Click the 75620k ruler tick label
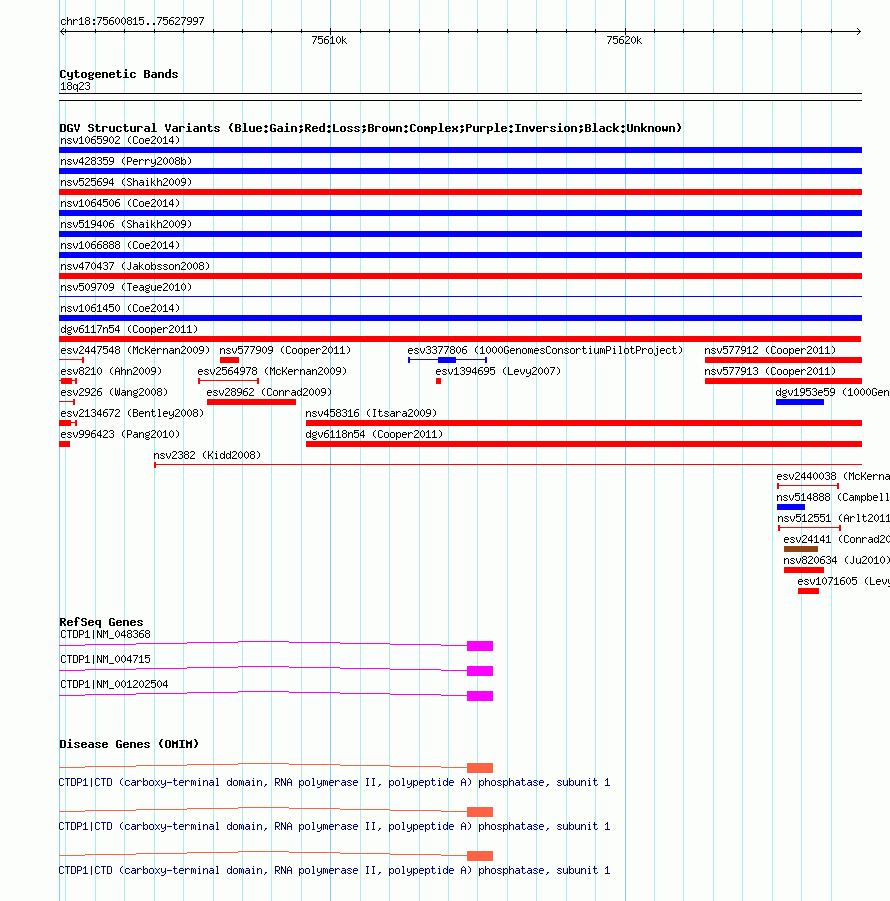 [x=624, y=40]
